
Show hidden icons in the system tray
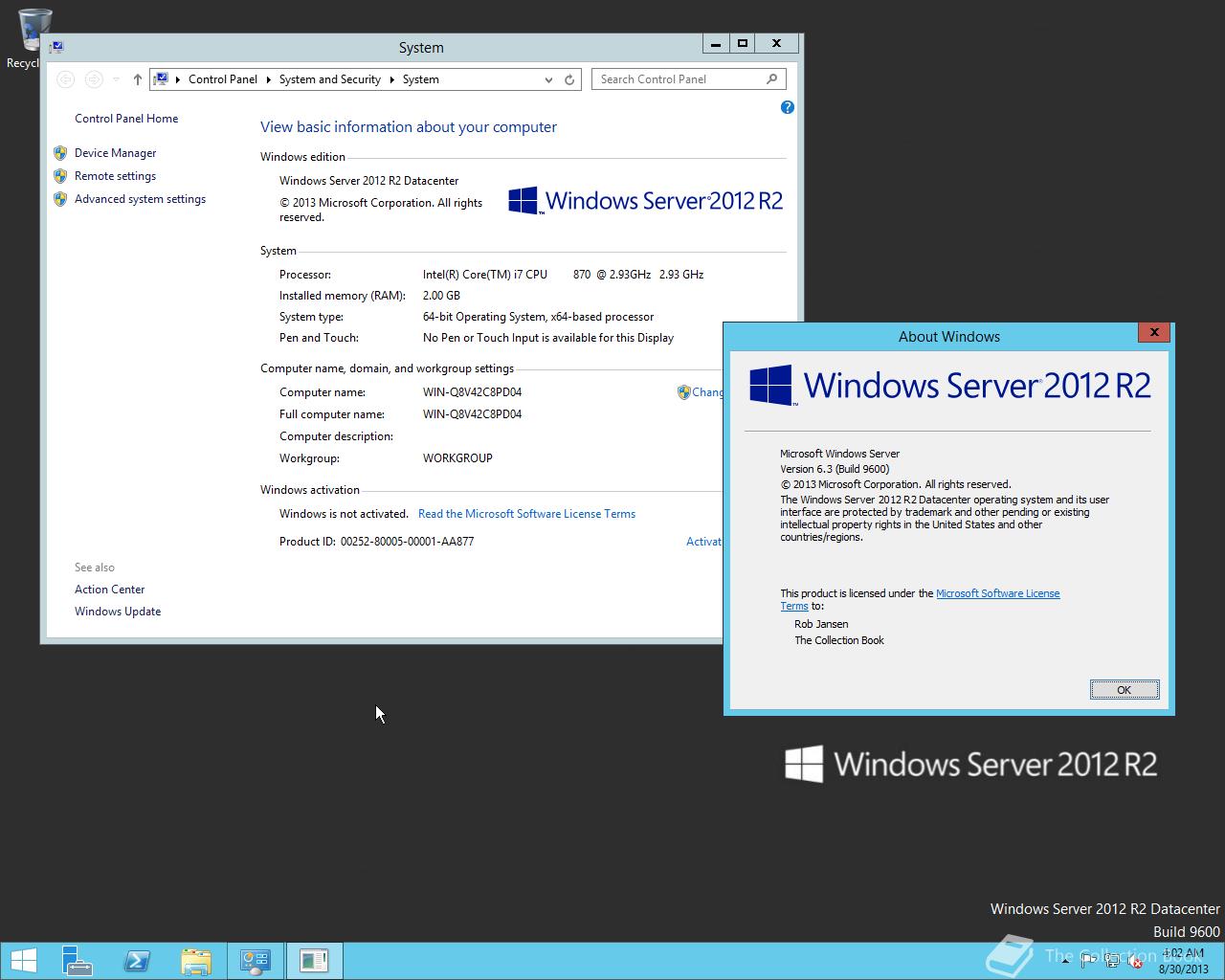[x=1065, y=960]
